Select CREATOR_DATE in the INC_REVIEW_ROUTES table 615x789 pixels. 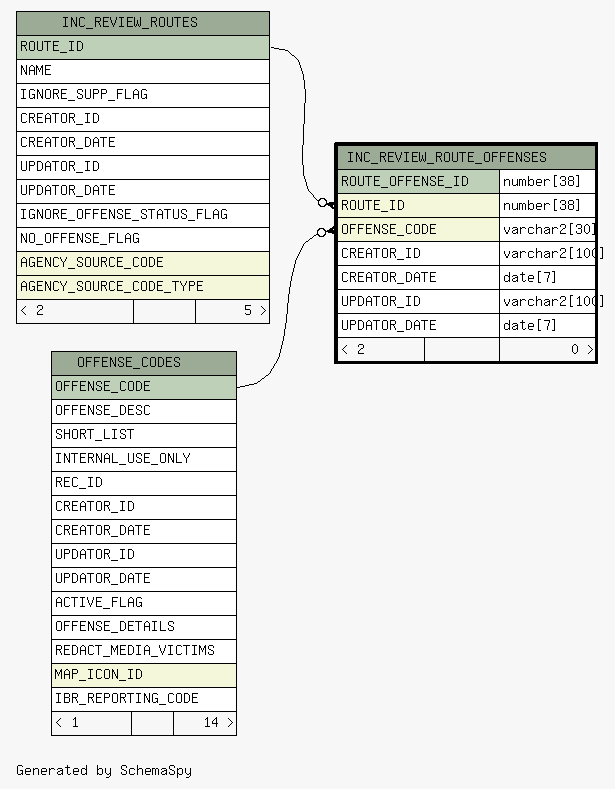pos(143,143)
